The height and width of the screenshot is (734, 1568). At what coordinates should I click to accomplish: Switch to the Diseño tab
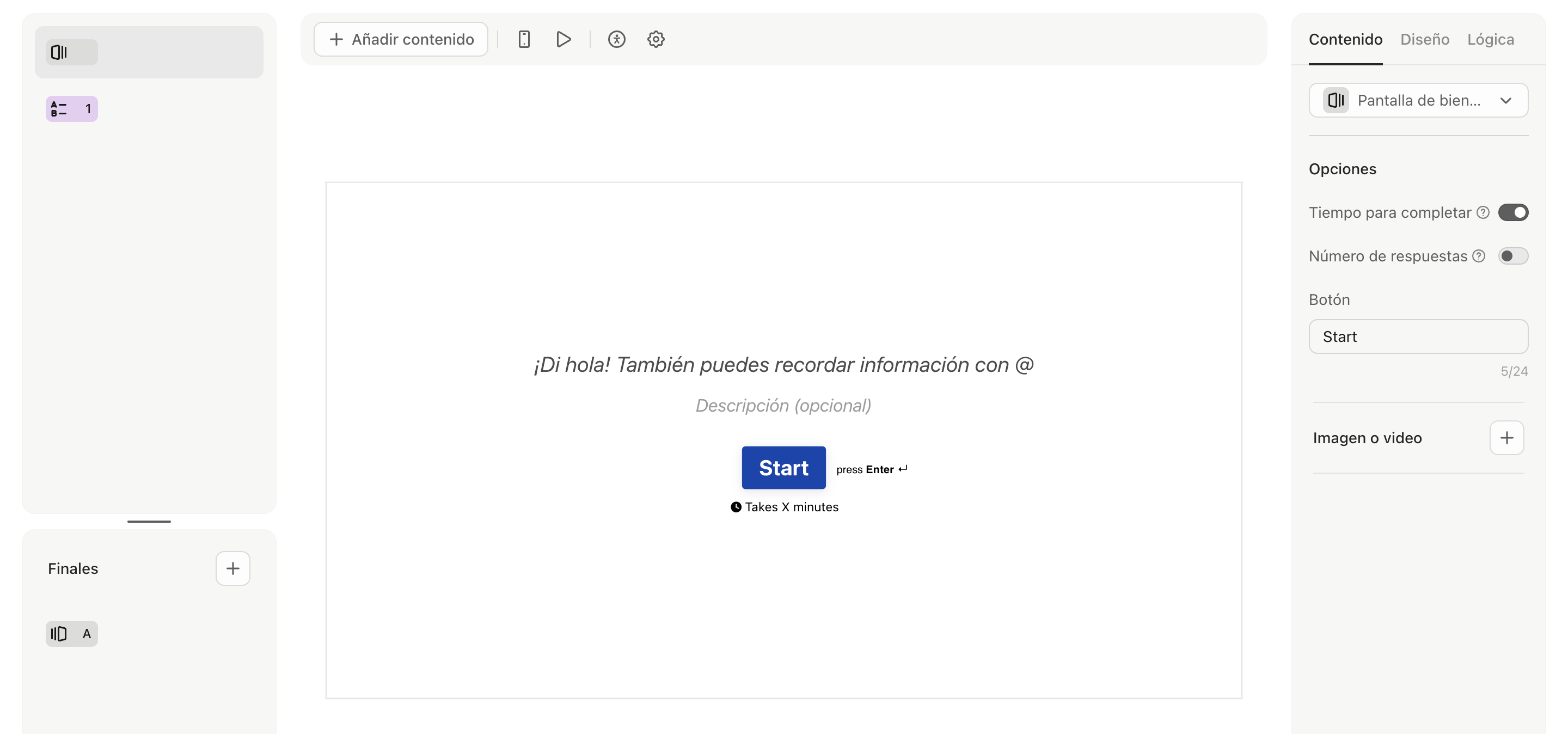1424,40
